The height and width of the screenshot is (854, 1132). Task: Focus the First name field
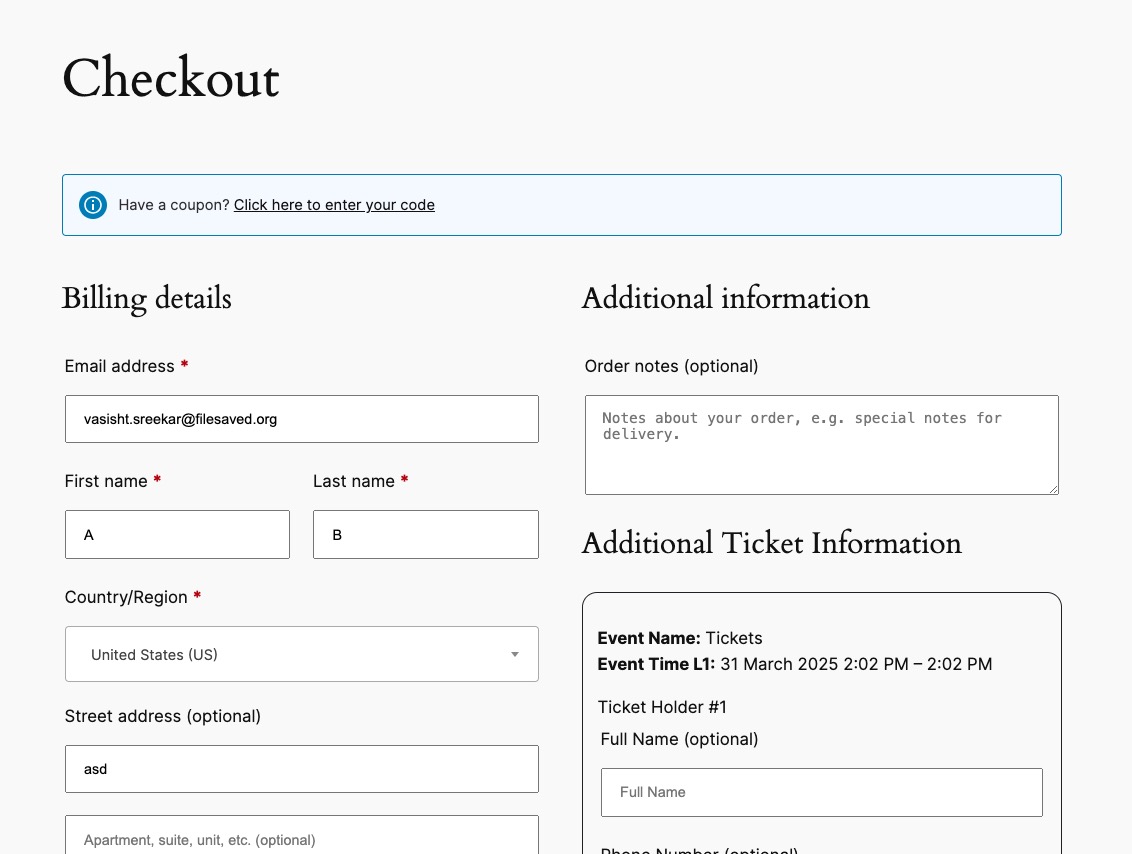178,534
